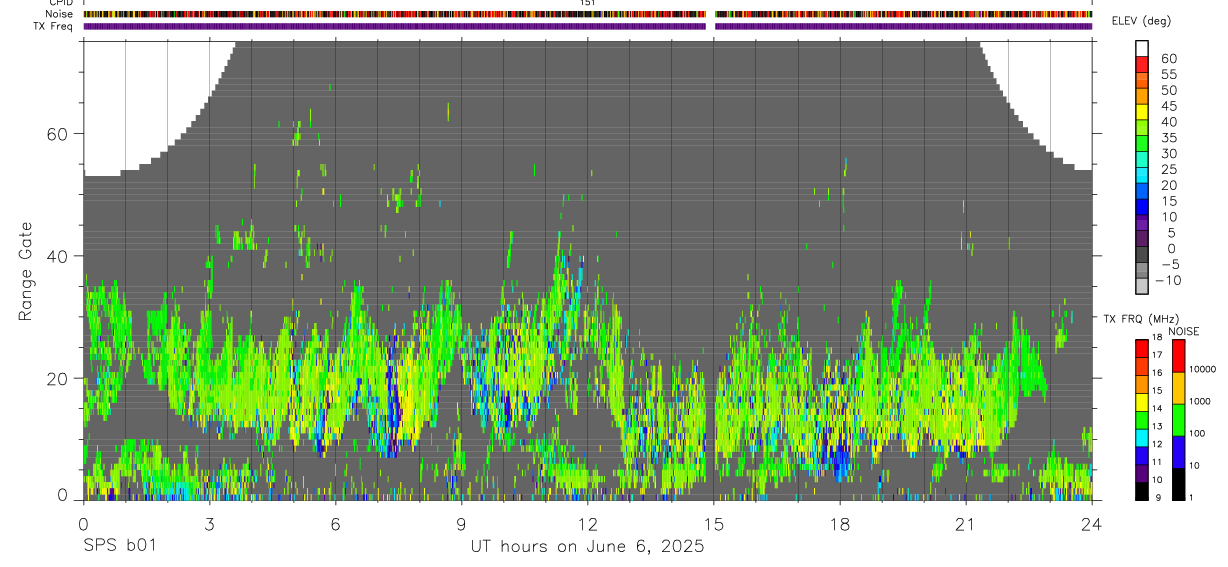This screenshot has height=567, width=1228.
Task: Click the 'ELEV (deg)' colorbar title
Action: (x=1141, y=21)
